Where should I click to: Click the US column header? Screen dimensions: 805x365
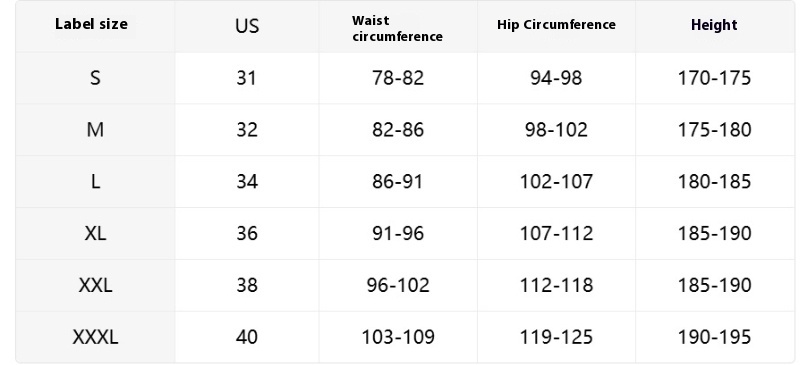click(247, 26)
